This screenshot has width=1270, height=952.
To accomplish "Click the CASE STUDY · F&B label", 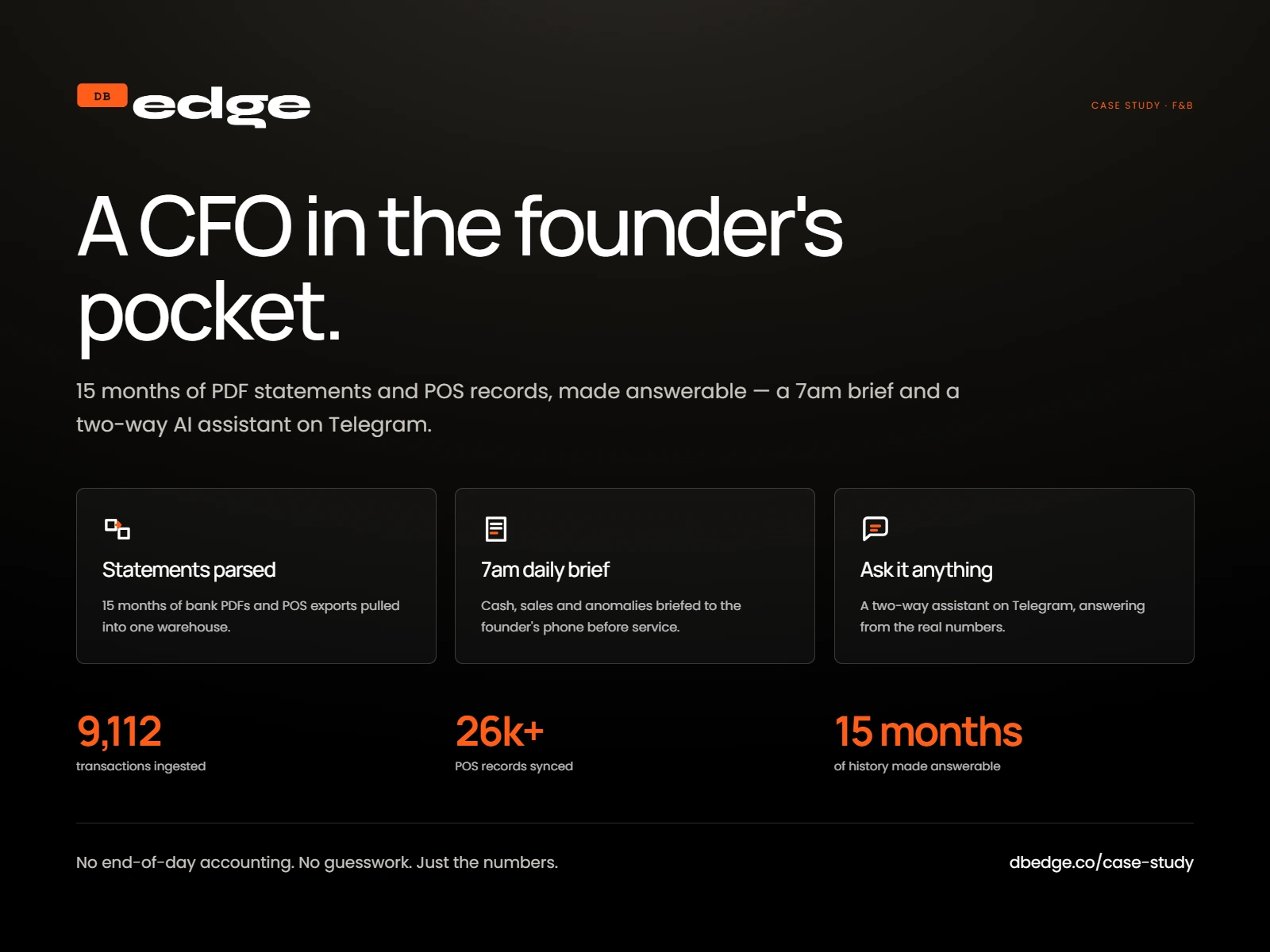I will pyautogui.click(x=1141, y=105).
